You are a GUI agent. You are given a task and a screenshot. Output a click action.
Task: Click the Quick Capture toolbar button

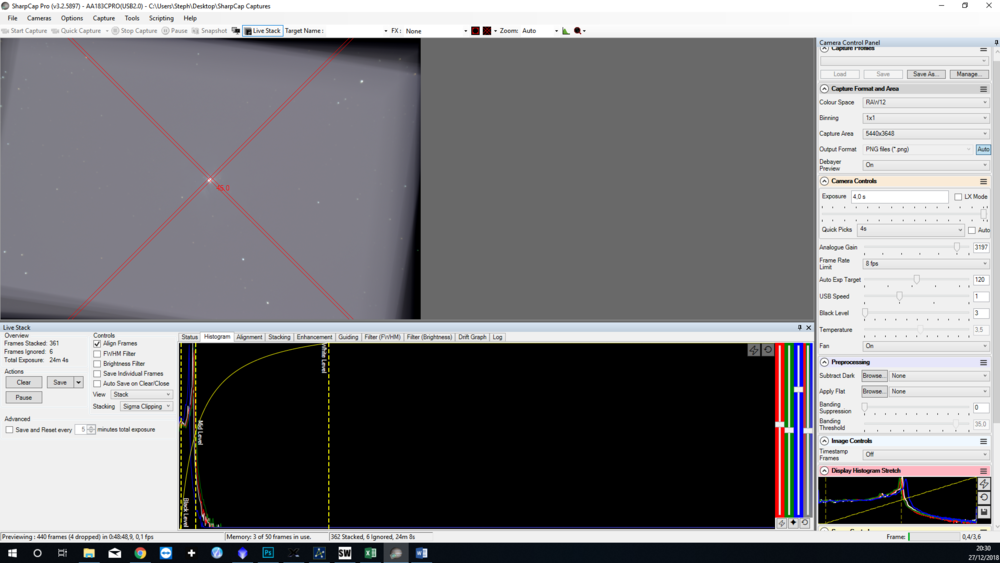[77, 31]
